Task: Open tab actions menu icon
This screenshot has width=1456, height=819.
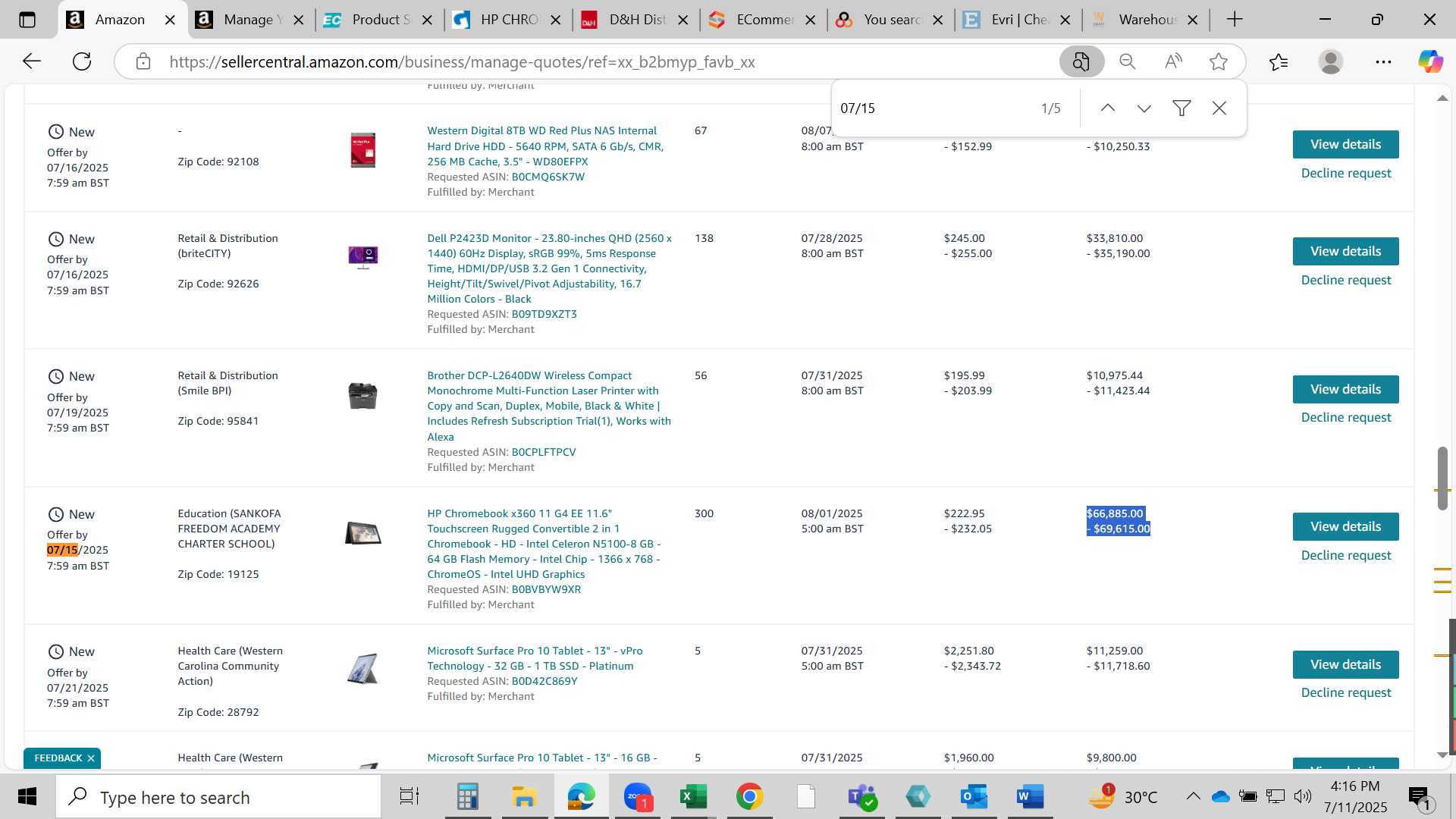Action: click(x=27, y=20)
